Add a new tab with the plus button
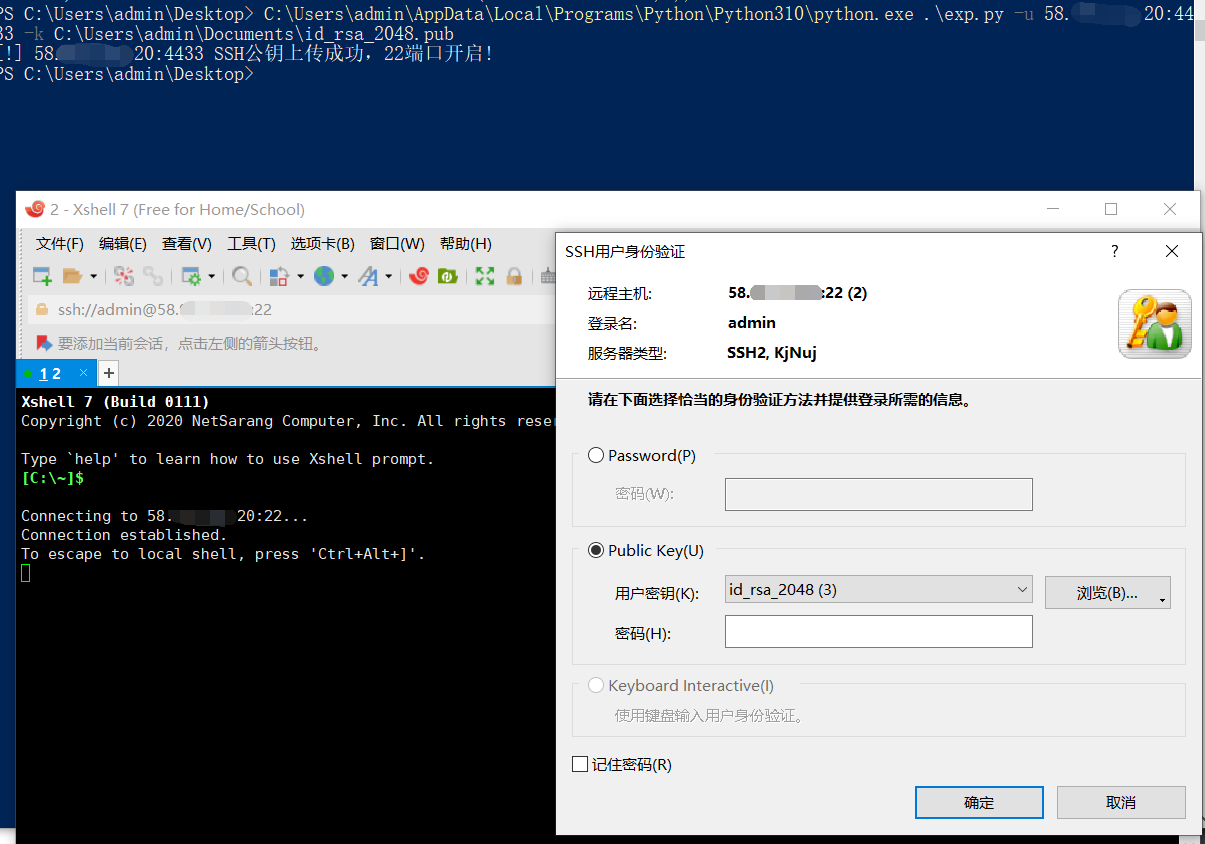1205x844 pixels. point(109,373)
